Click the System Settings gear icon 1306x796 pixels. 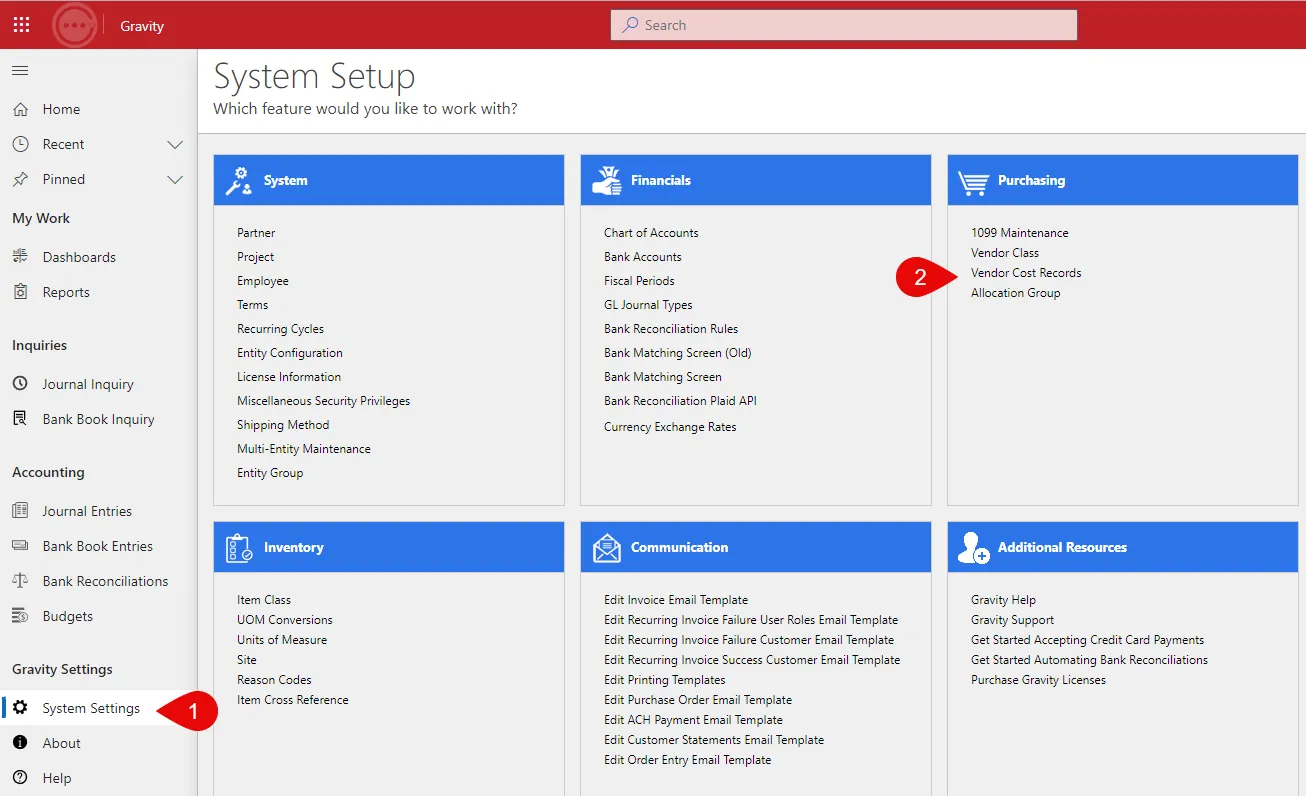coord(20,708)
